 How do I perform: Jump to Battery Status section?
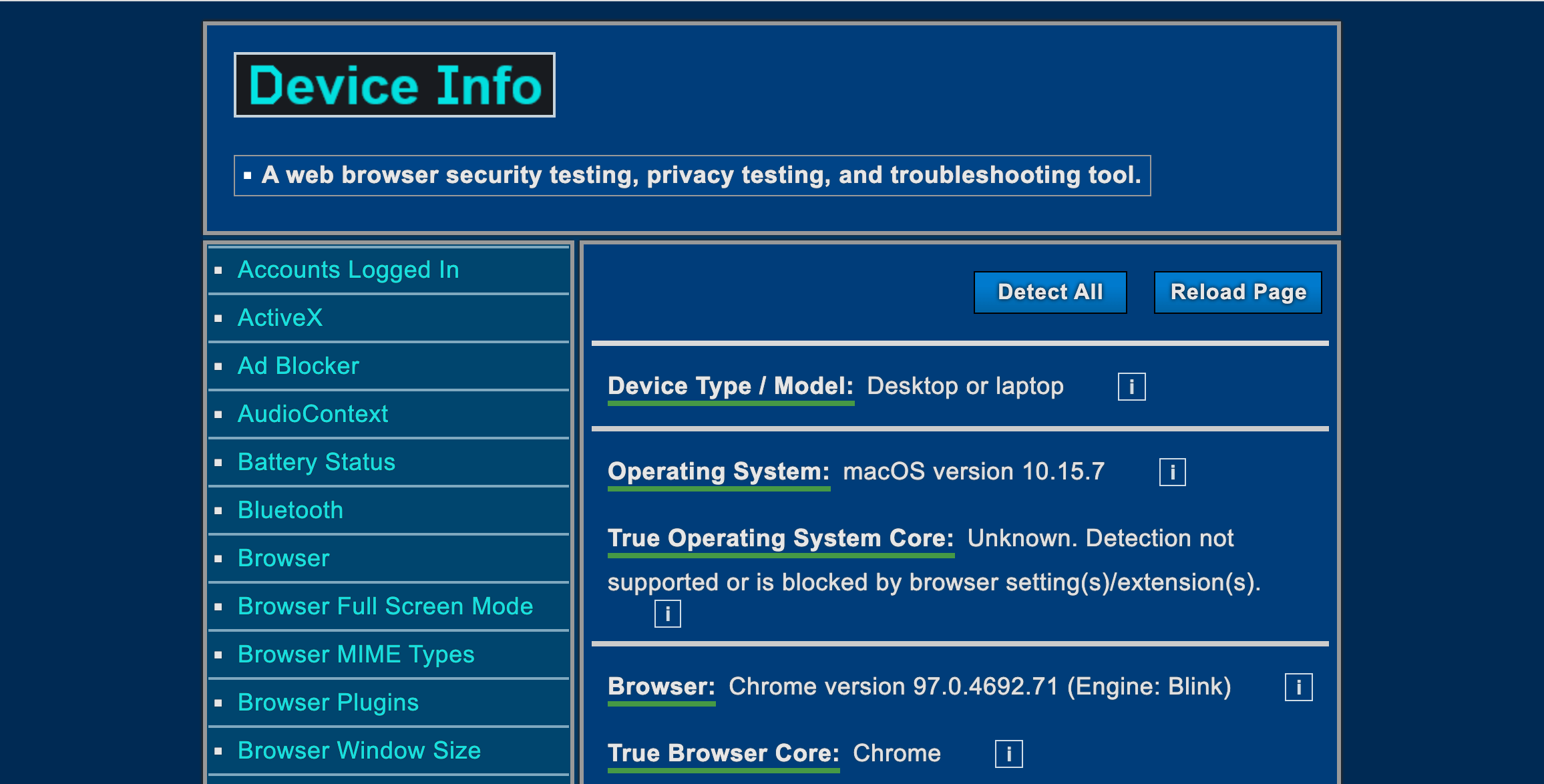pyautogui.click(x=316, y=462)
